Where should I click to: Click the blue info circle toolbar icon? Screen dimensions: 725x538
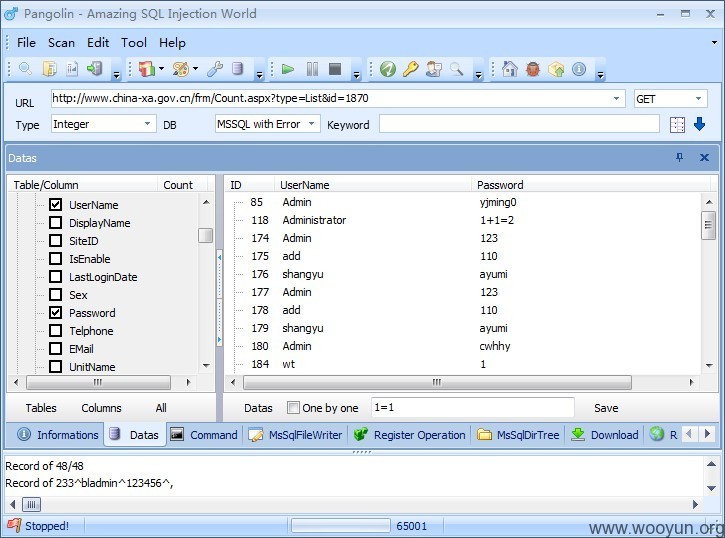pos(579,69)
